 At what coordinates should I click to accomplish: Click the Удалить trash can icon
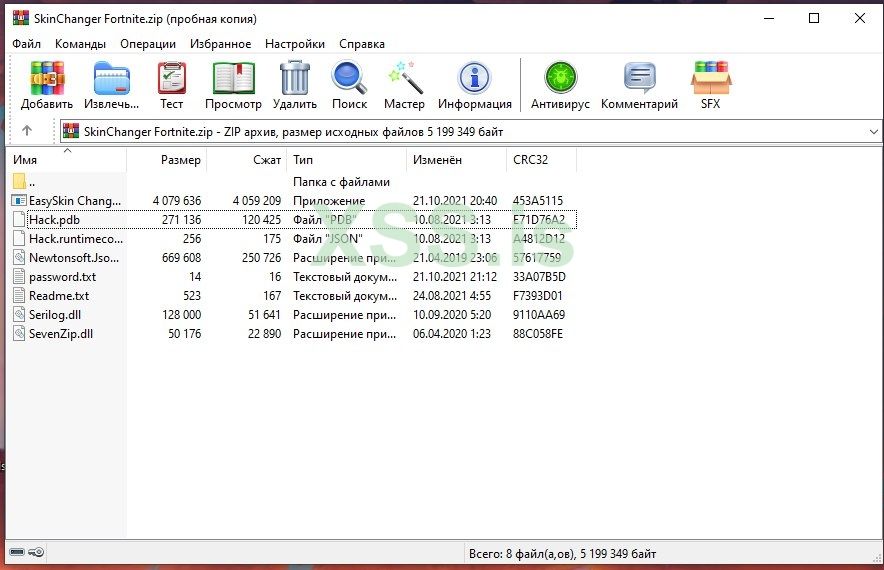[295, 78]
